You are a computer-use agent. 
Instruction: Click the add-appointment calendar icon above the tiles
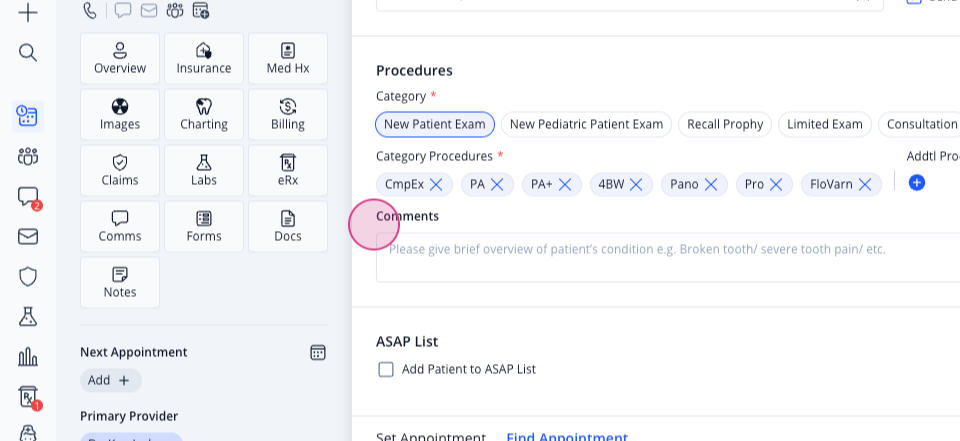(201, 10)
